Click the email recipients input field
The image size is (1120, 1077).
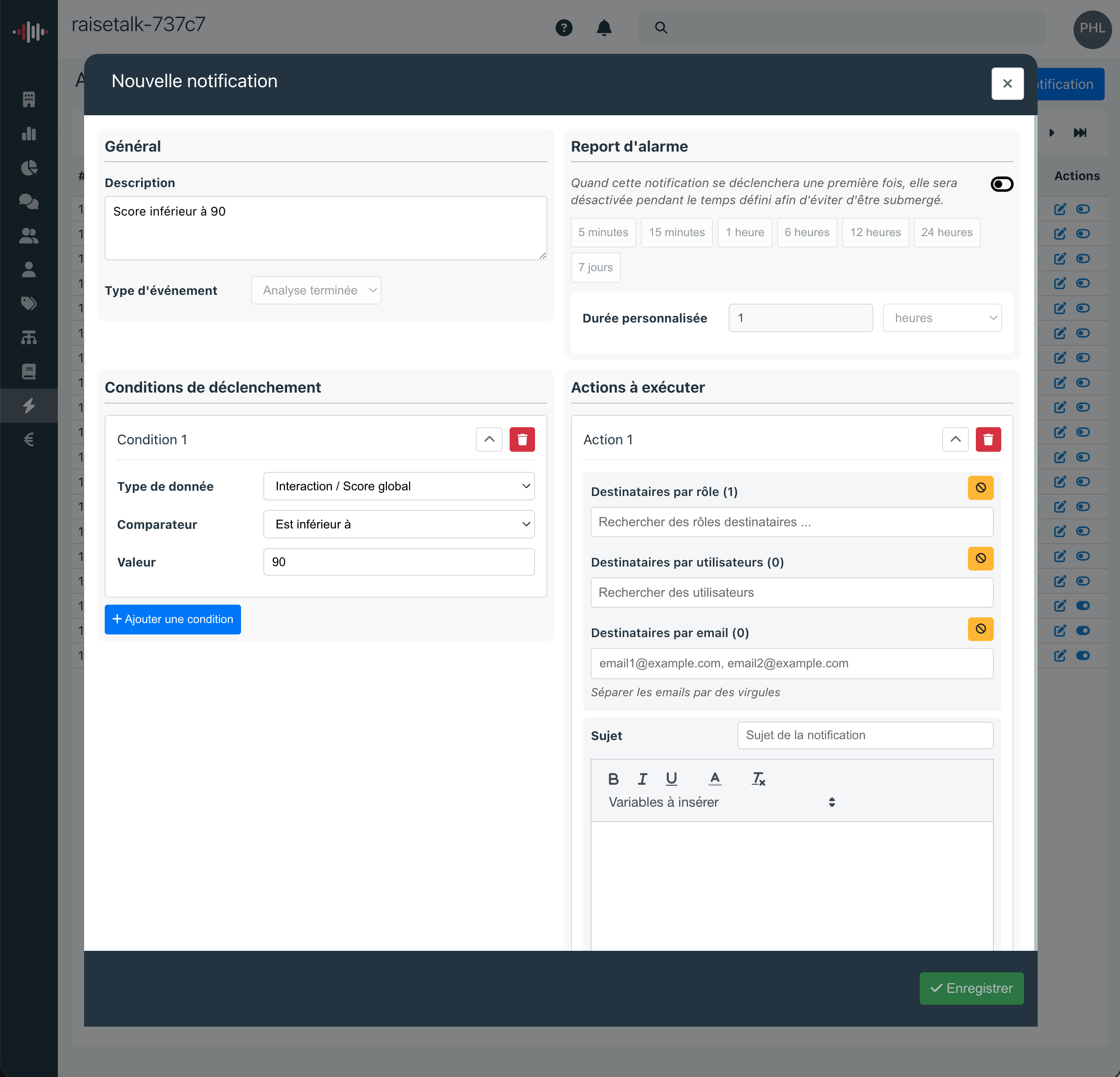(791, 663)
